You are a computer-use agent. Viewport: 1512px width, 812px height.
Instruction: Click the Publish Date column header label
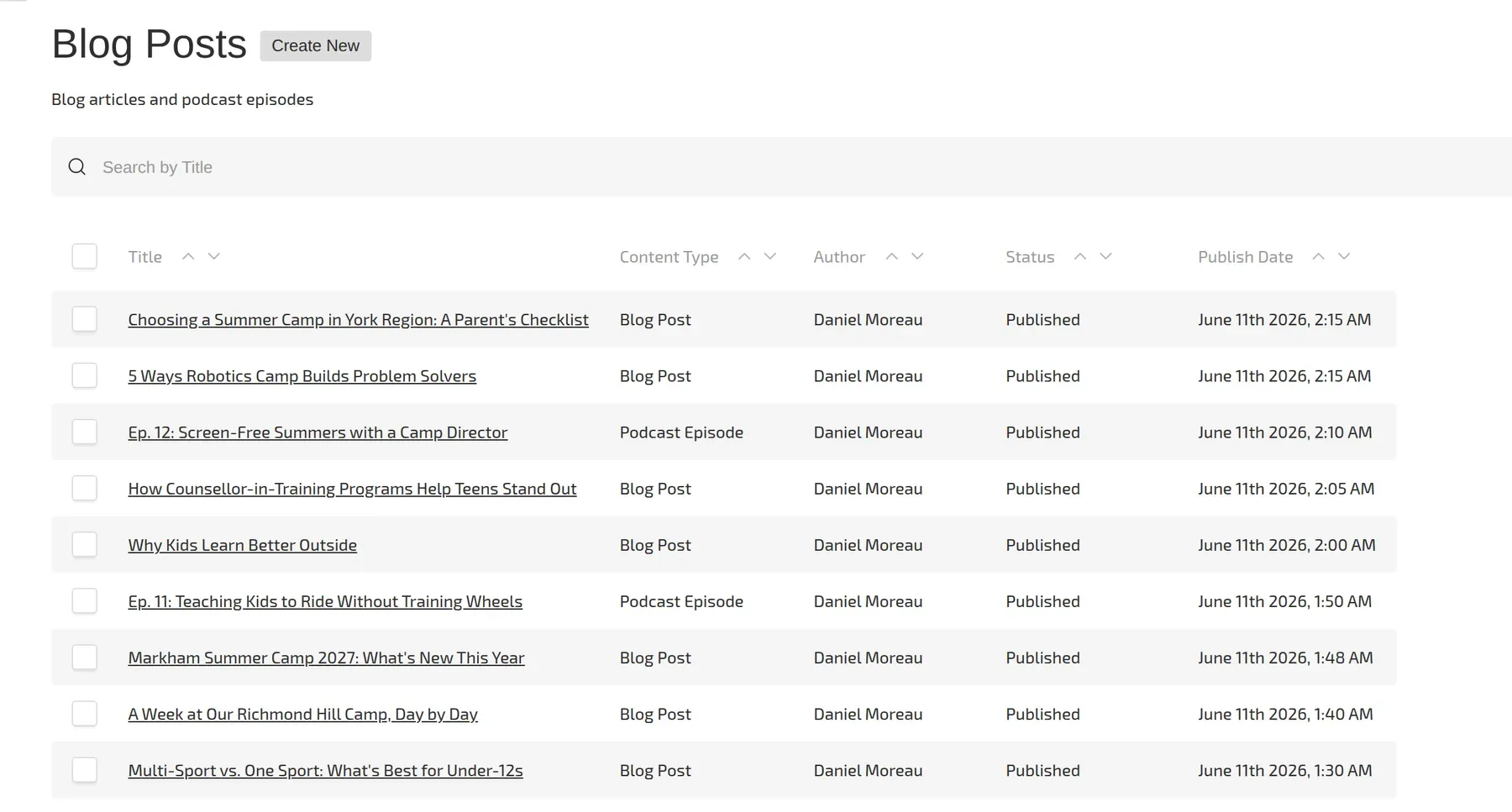(x=1245, y=257)
